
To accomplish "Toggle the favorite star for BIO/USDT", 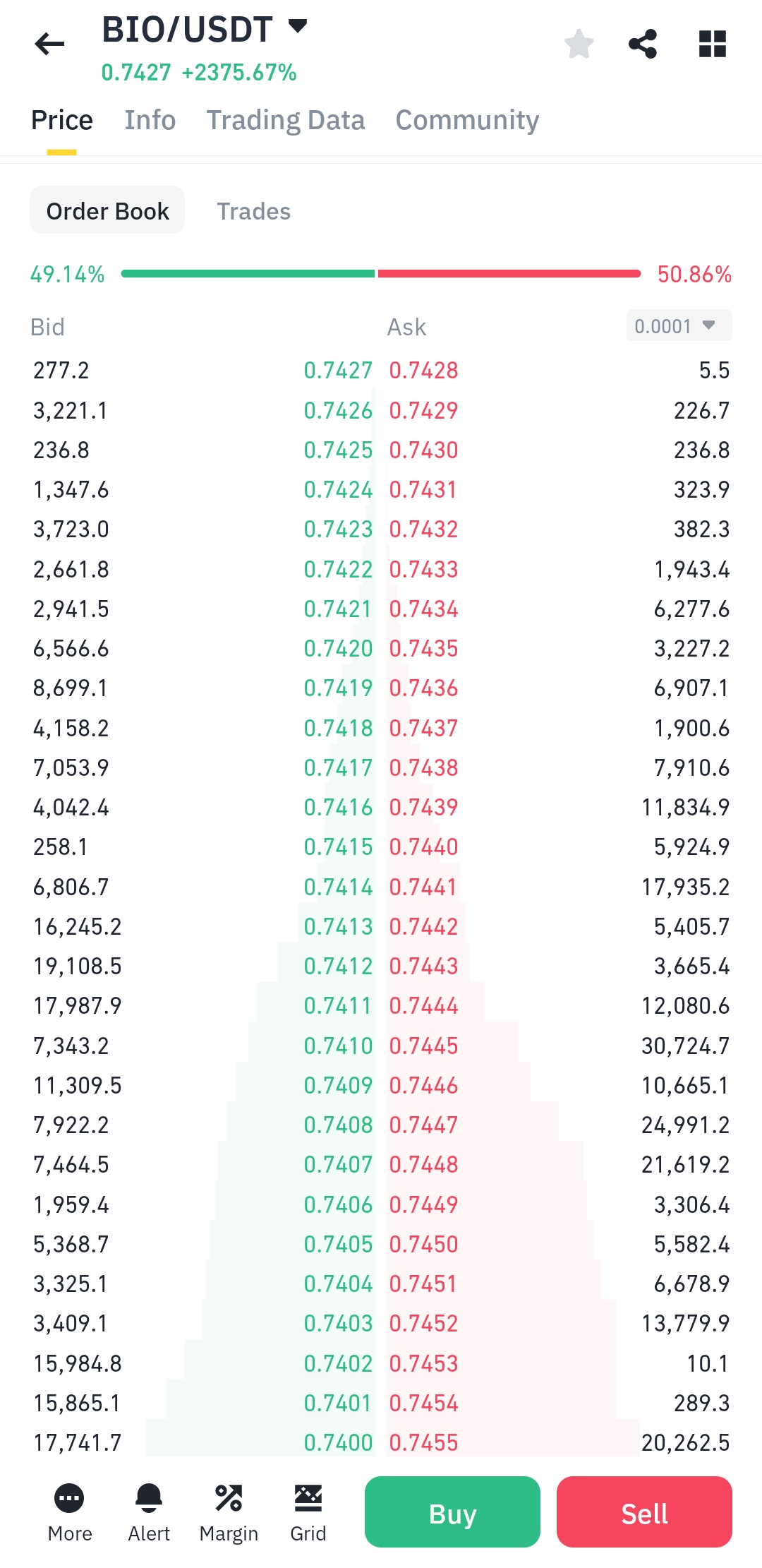I will [x=579, y=44].
